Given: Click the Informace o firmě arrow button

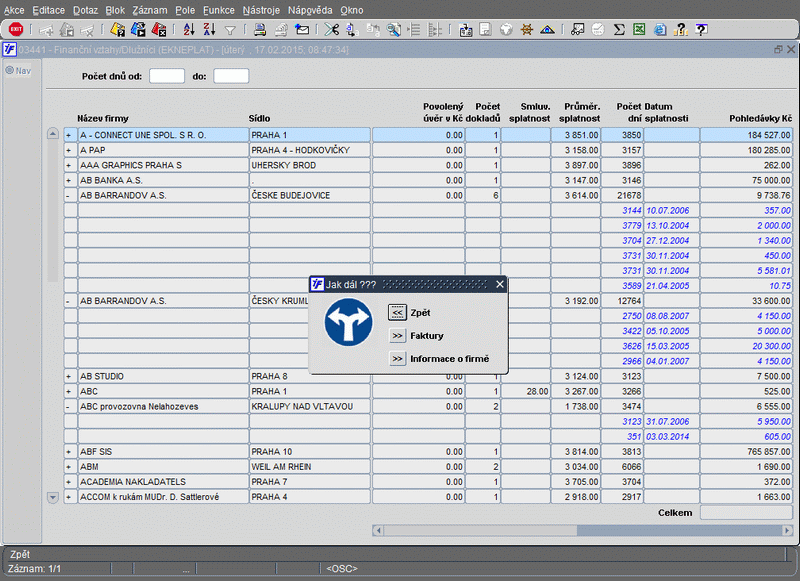Looking at the screenshot, I should tap(397, 359).
